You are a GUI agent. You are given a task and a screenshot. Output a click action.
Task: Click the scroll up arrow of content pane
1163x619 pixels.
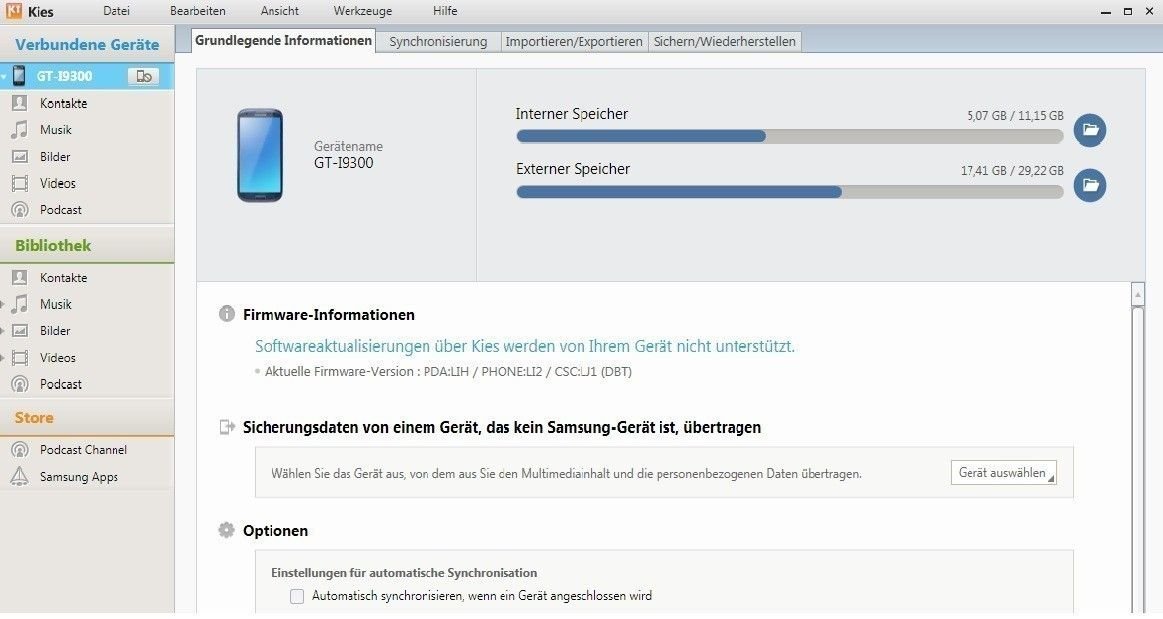(1138, 294)
